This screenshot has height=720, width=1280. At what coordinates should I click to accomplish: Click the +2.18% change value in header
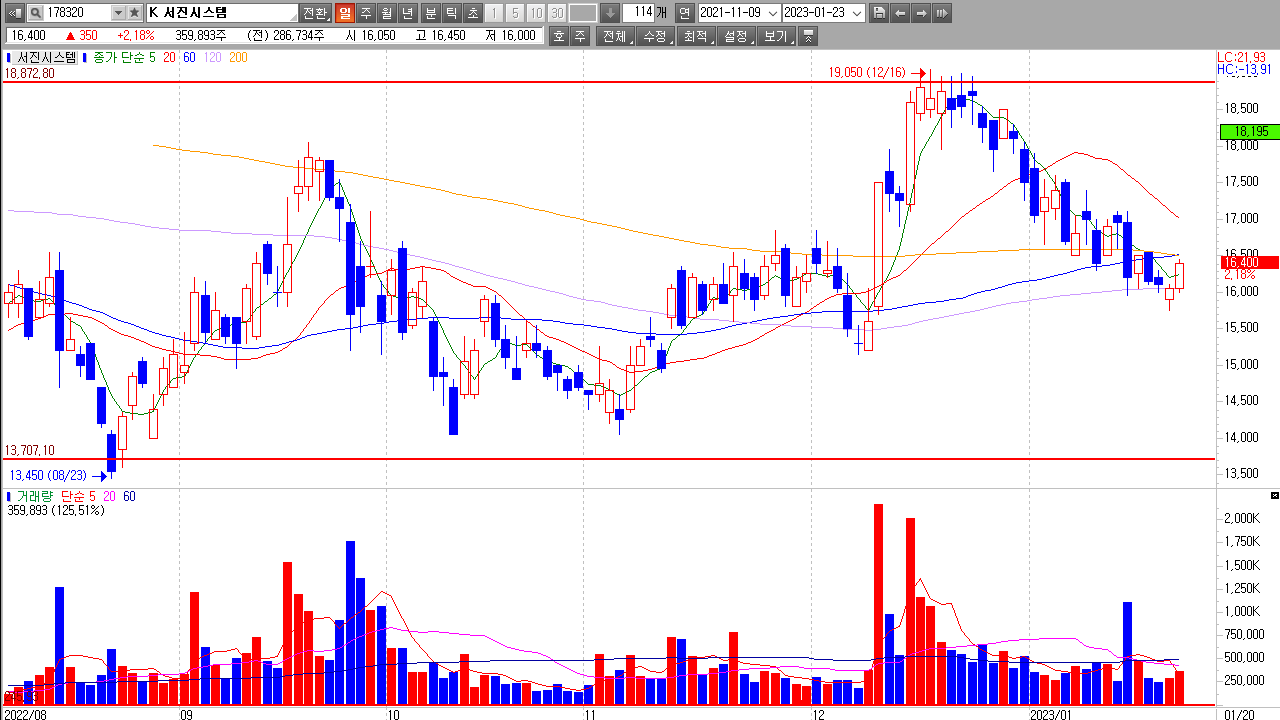point(135,36)
